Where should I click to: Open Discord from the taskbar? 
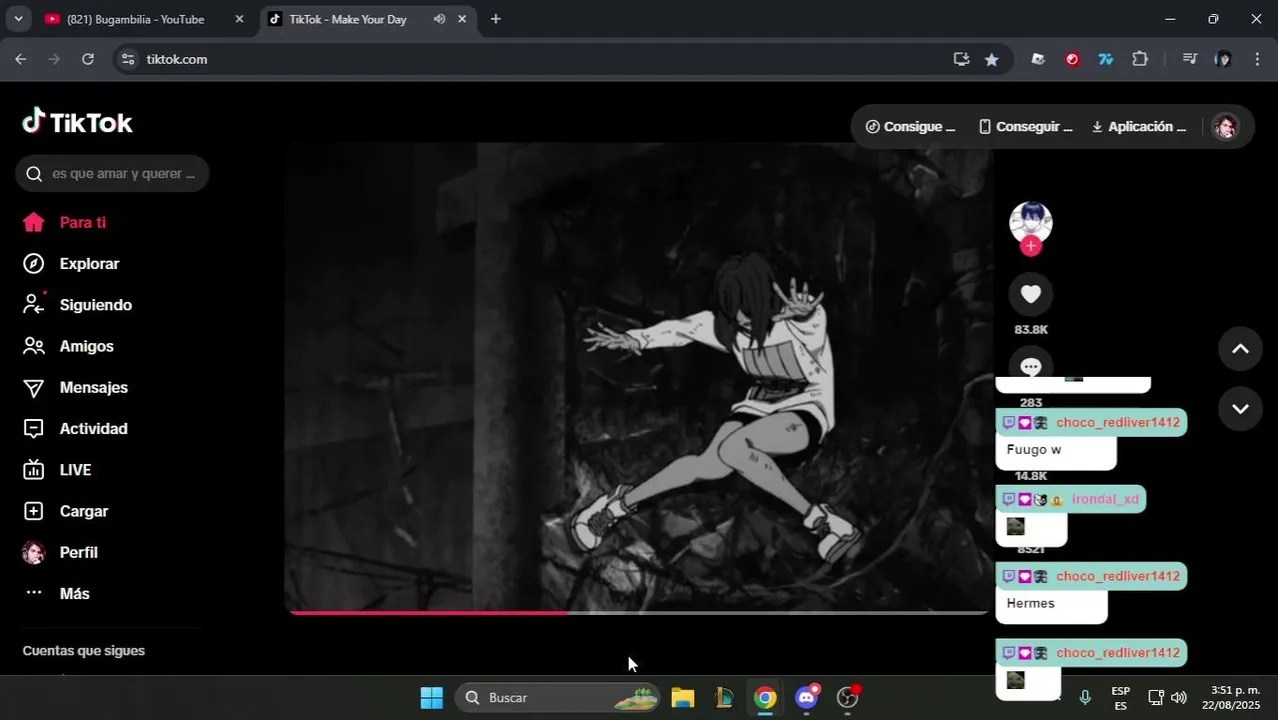[807, 698]
